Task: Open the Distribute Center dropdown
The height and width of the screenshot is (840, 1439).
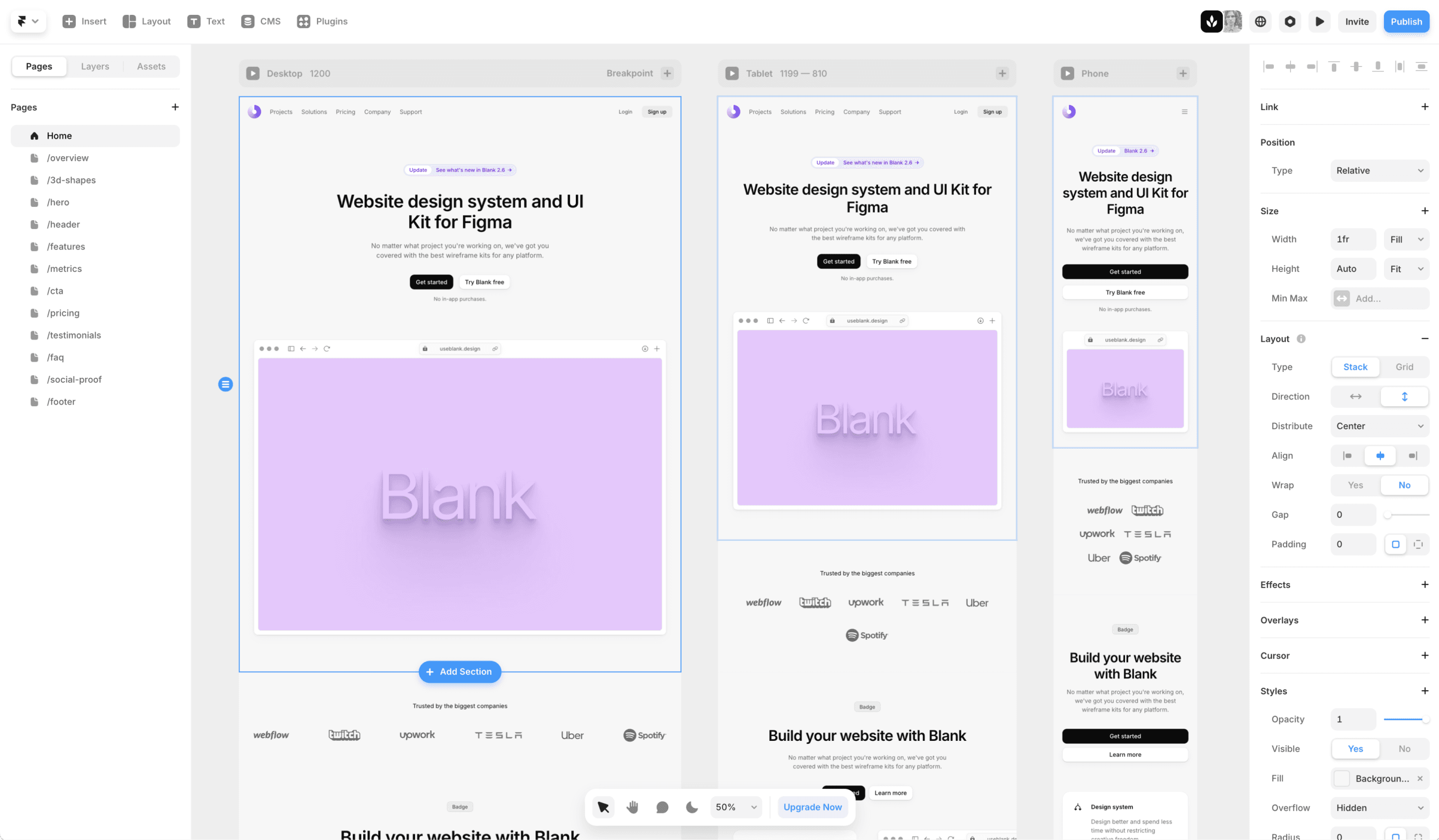Action: [x=1379, y=426]
